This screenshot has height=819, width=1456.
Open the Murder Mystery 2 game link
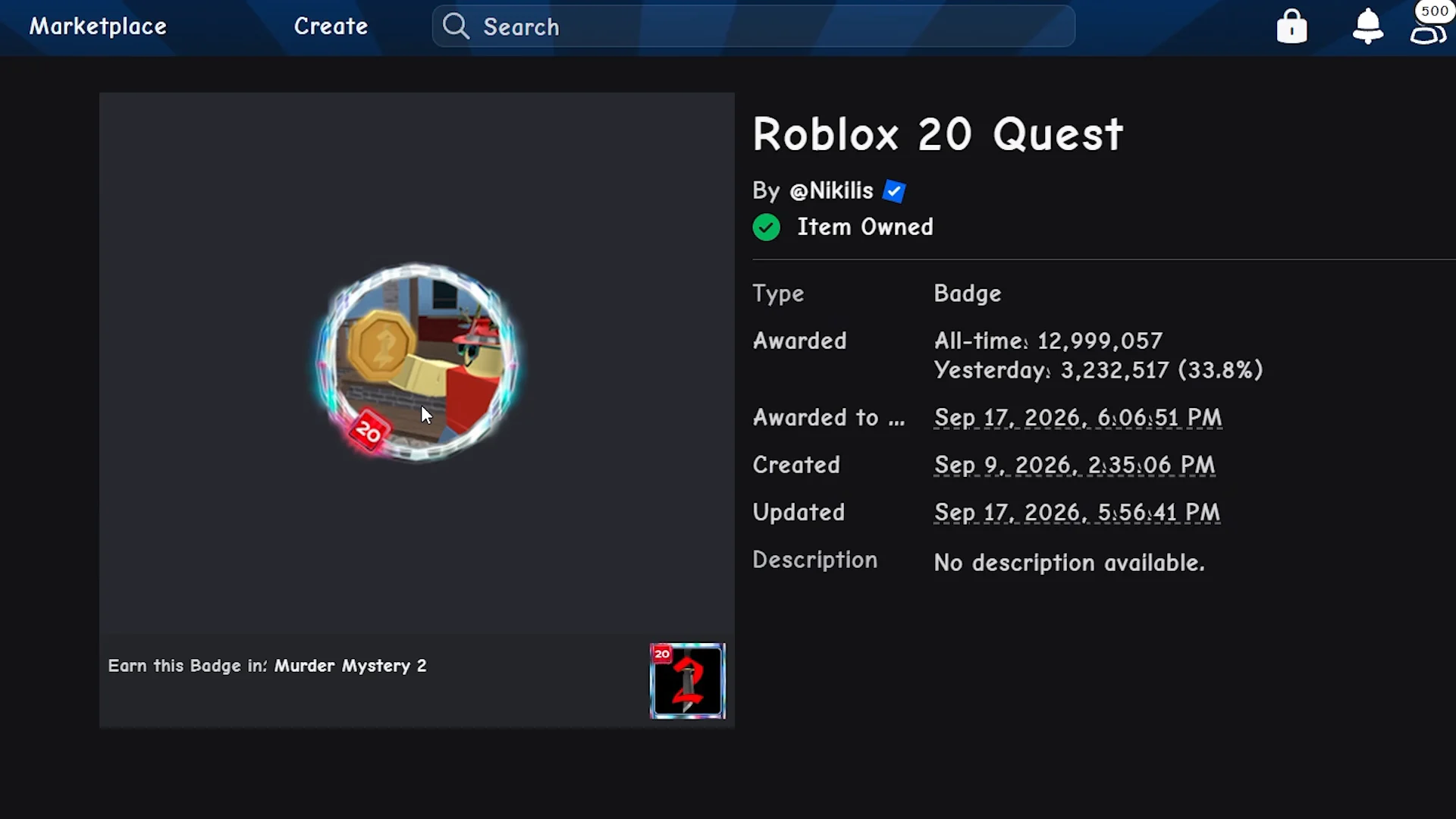click(350, 666)
